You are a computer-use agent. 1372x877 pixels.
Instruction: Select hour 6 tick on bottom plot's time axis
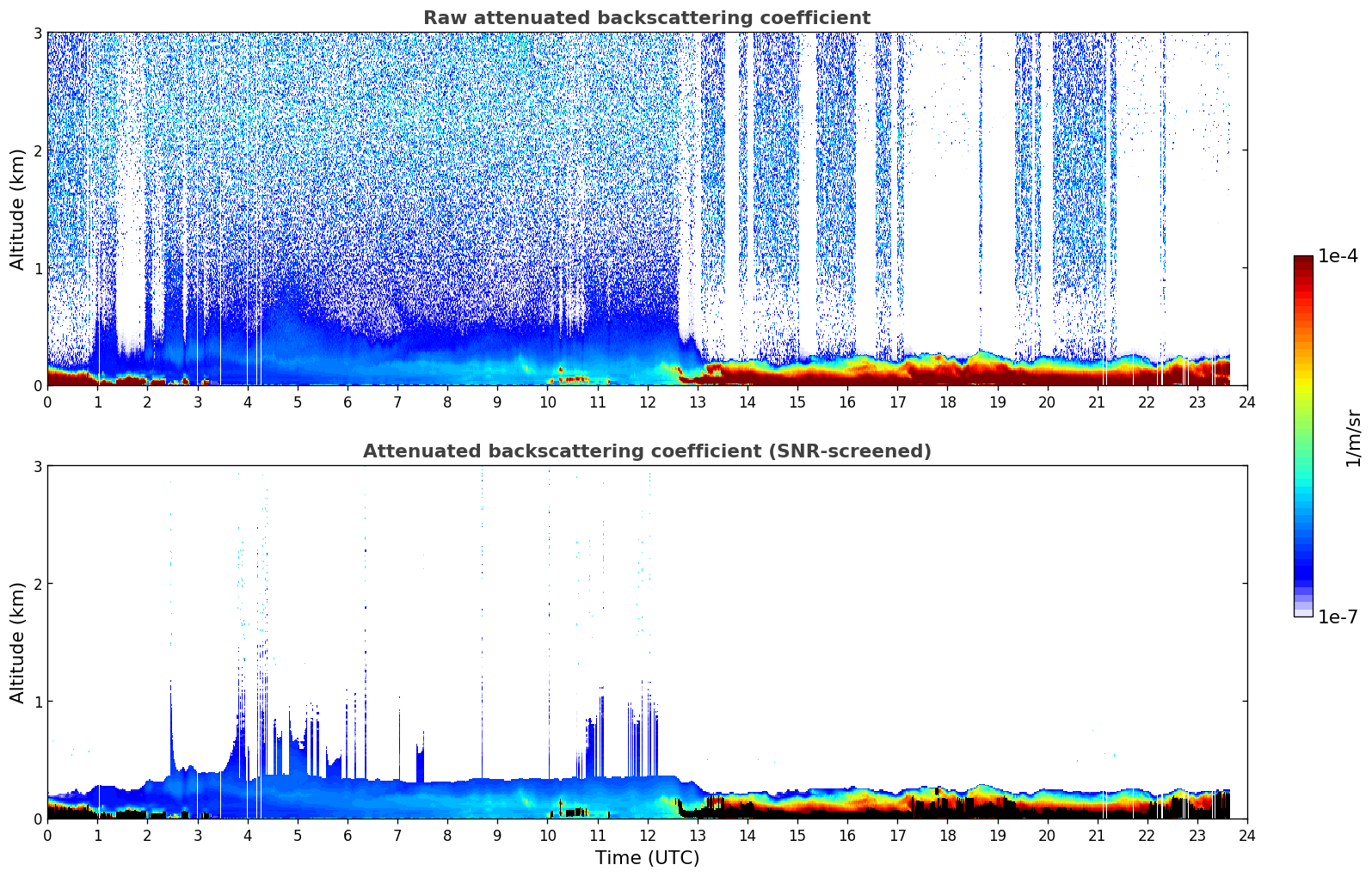[348, 835]
